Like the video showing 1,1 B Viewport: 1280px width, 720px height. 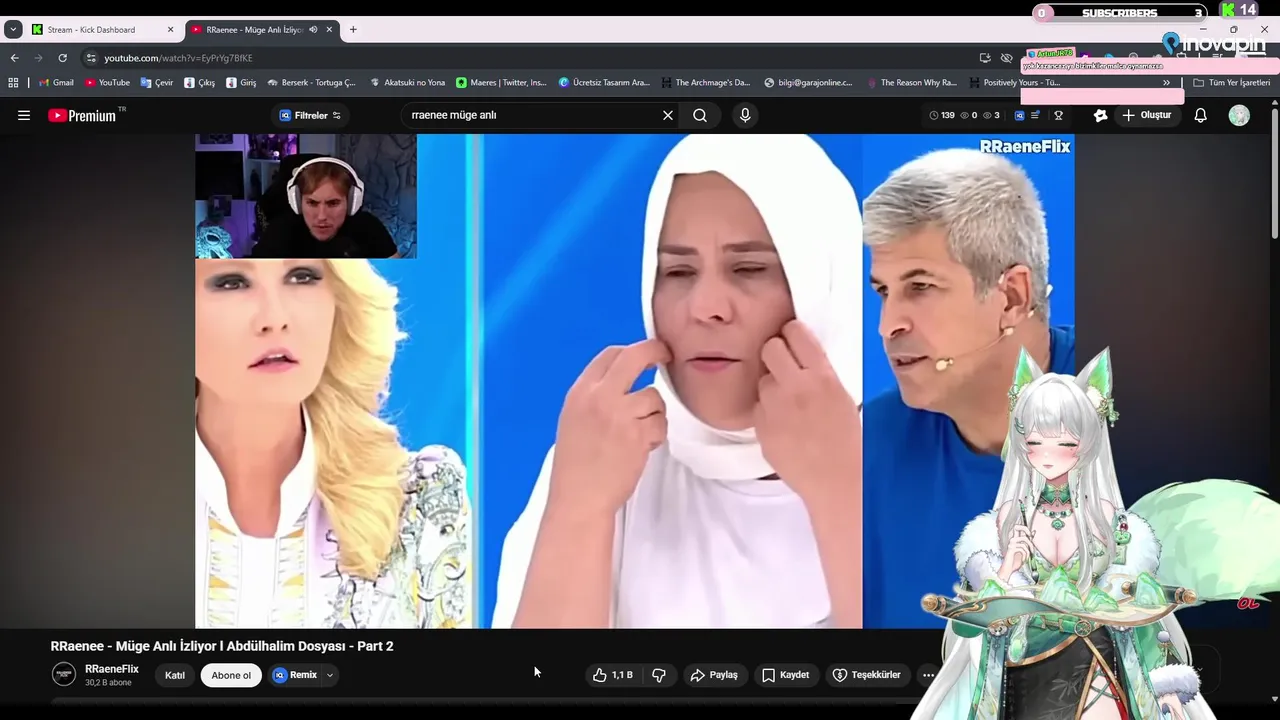612,675
